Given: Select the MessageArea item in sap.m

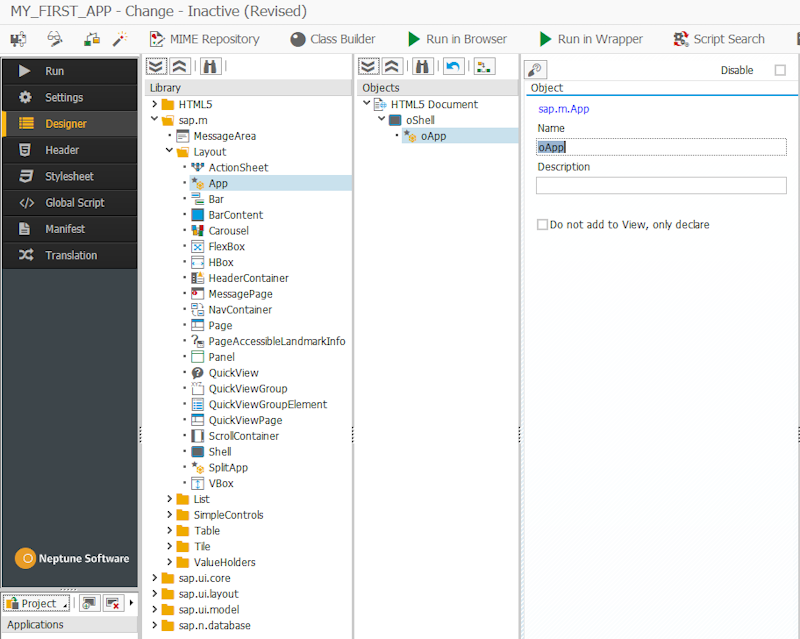Looking at the screenshot, I should [x=224, y=136].
